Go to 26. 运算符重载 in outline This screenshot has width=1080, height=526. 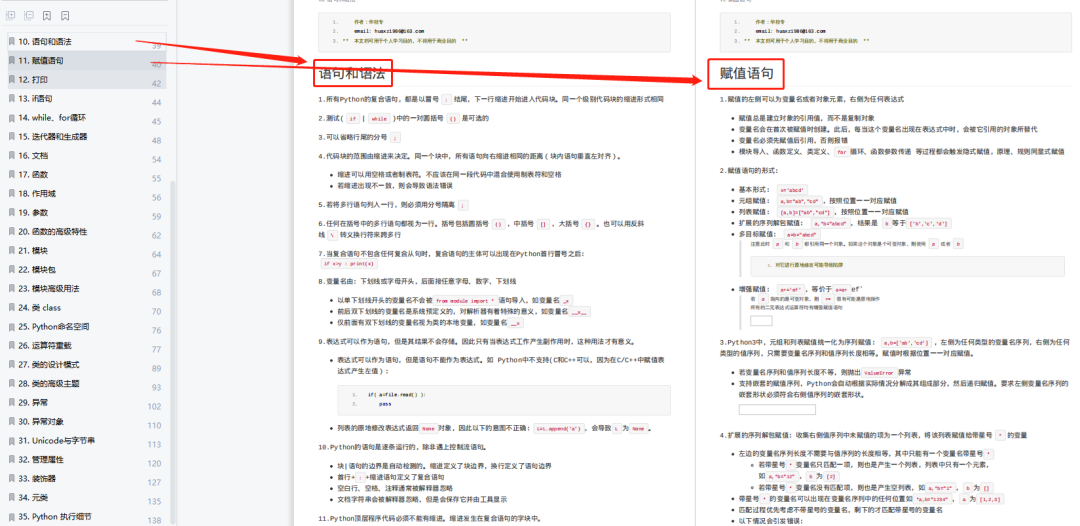pos(87,346)
